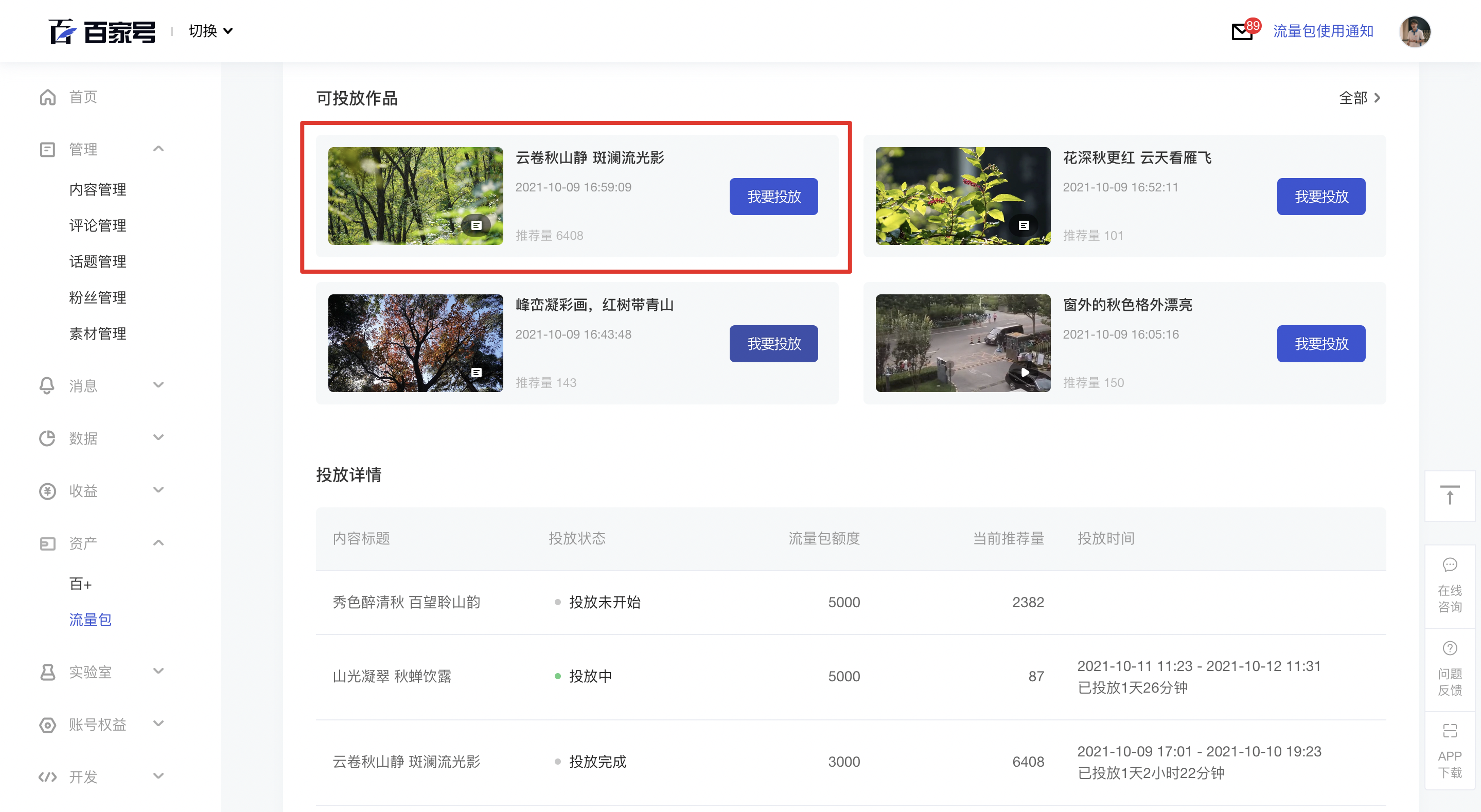The height and width of the screenshot is (812, 1481).
Task: Click the flask icon for 实验室
Action: pyautogui.click(x=48, y=672)
